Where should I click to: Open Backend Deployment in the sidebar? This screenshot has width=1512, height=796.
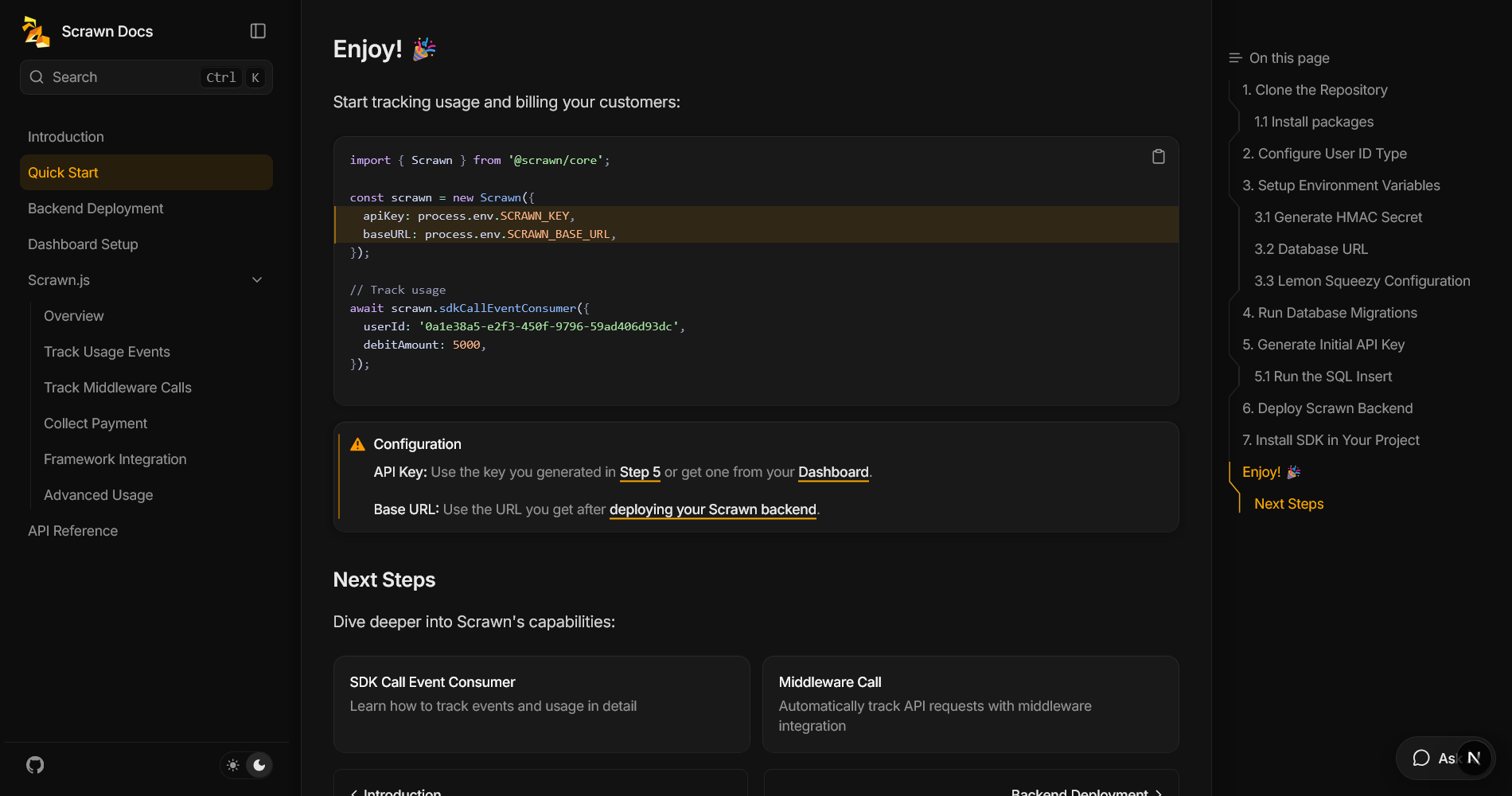95,209
